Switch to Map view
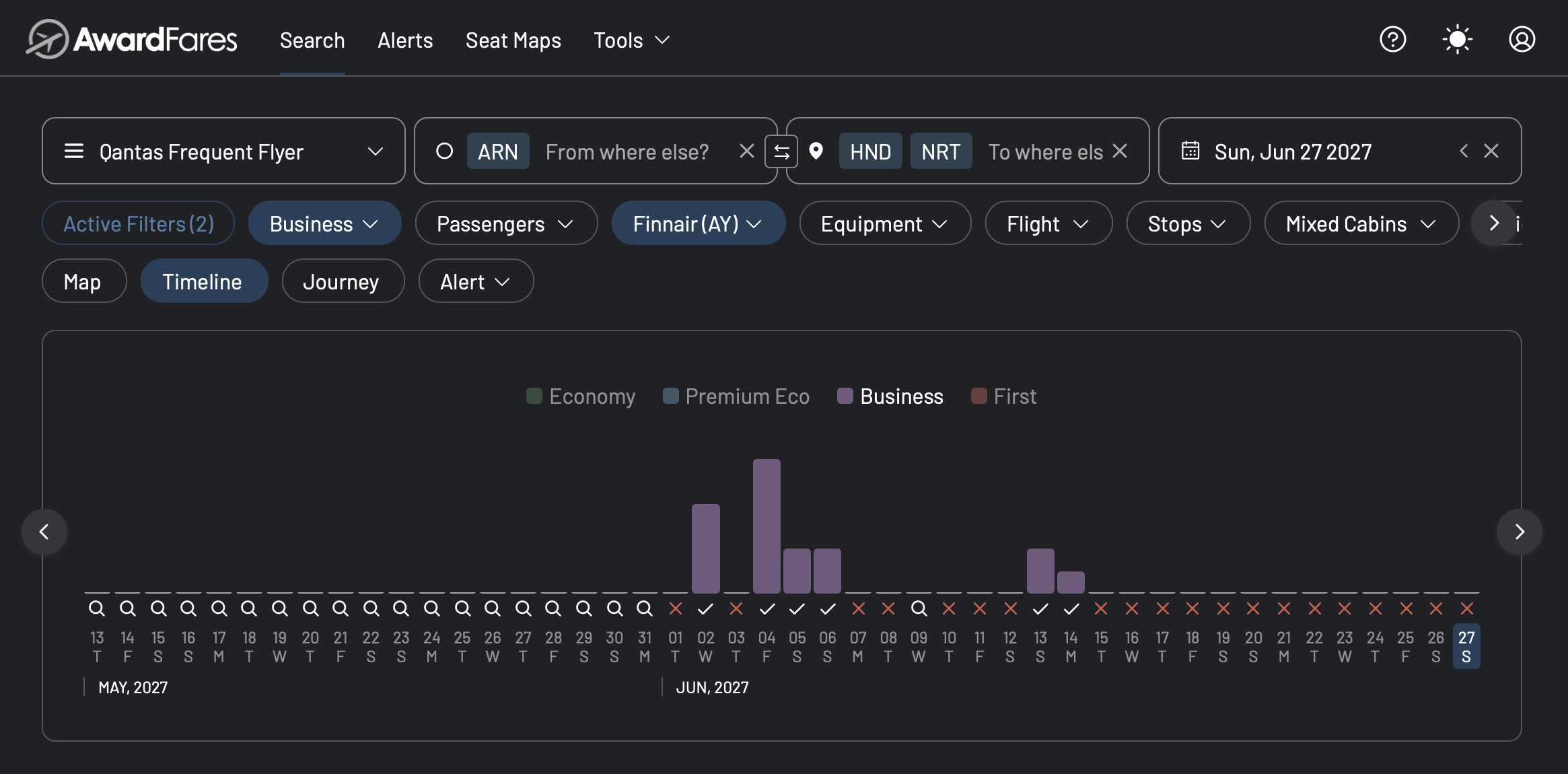The height and width of the screenshot is (774, 1568). coord(83,281)
